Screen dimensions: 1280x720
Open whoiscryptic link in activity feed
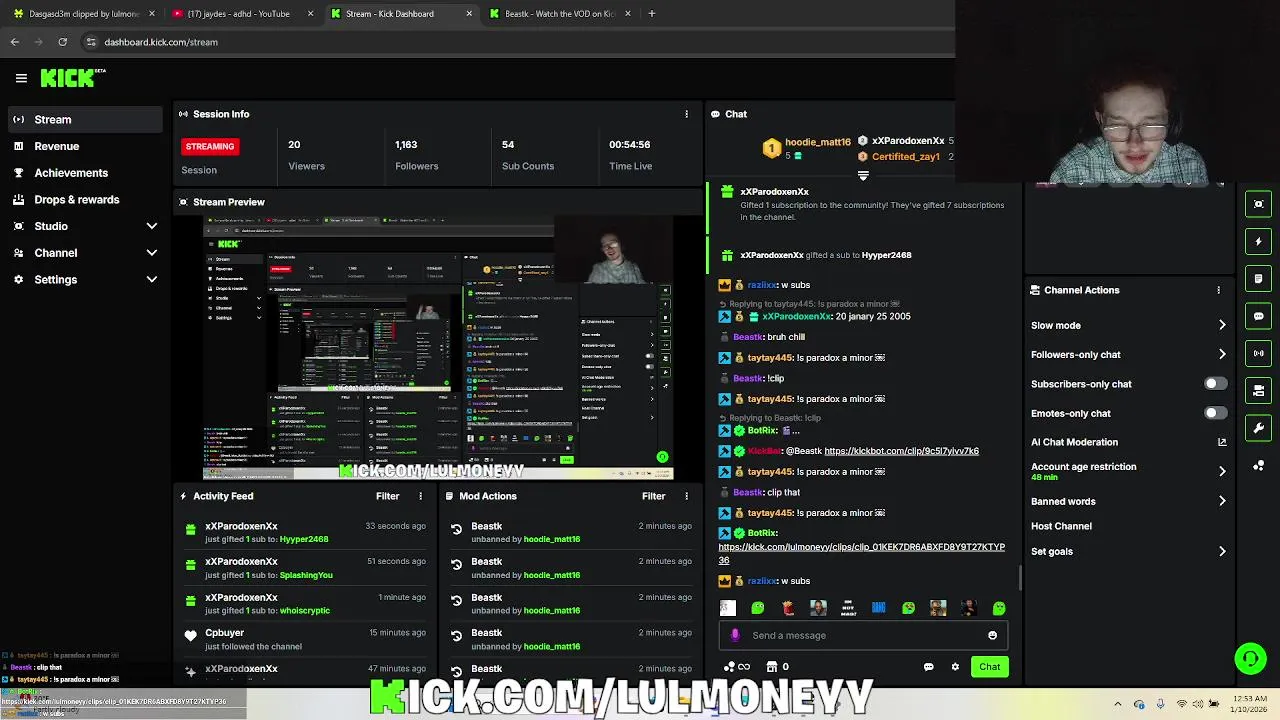(304, 610)
